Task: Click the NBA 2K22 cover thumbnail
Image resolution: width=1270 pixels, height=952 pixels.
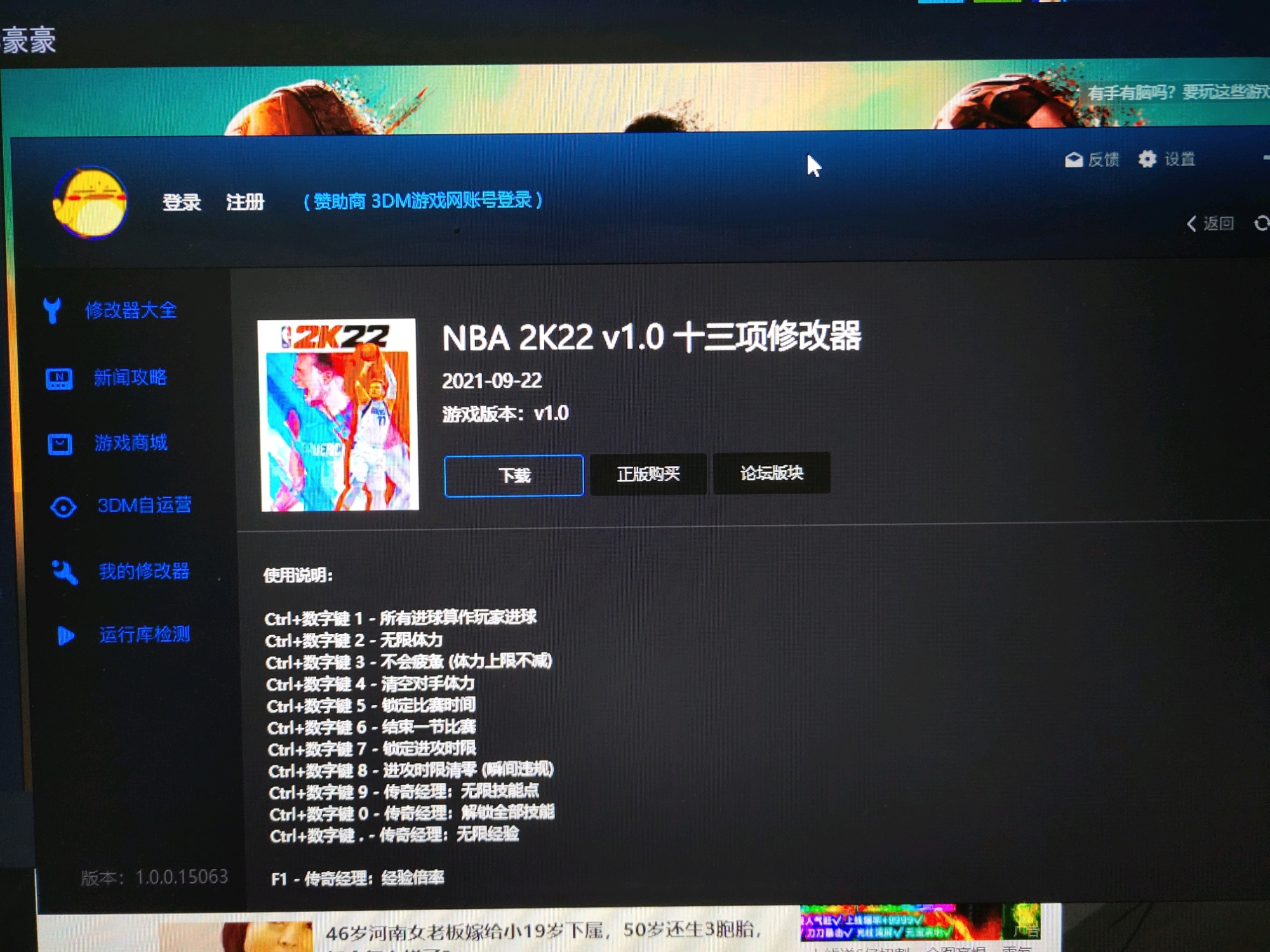Action: pyautogui.click(x=339, y=414)
